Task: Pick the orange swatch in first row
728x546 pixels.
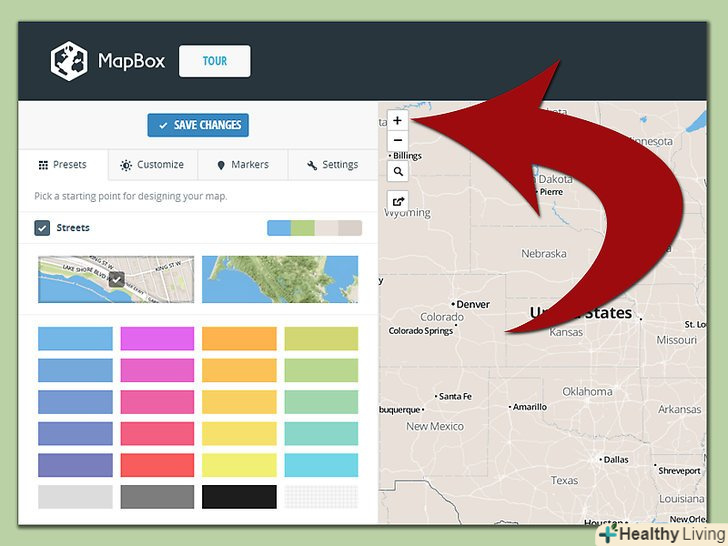Action: (239, 338)
